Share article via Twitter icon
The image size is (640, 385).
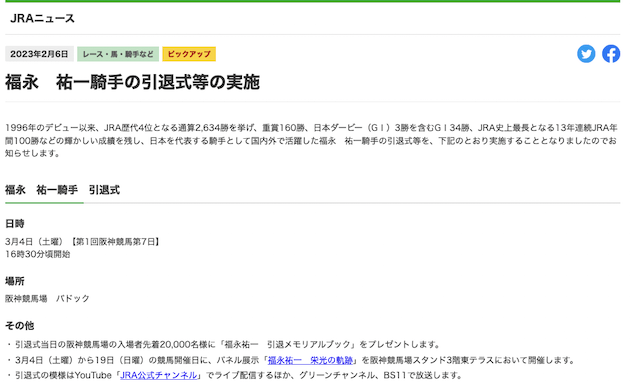pos(586,54)
